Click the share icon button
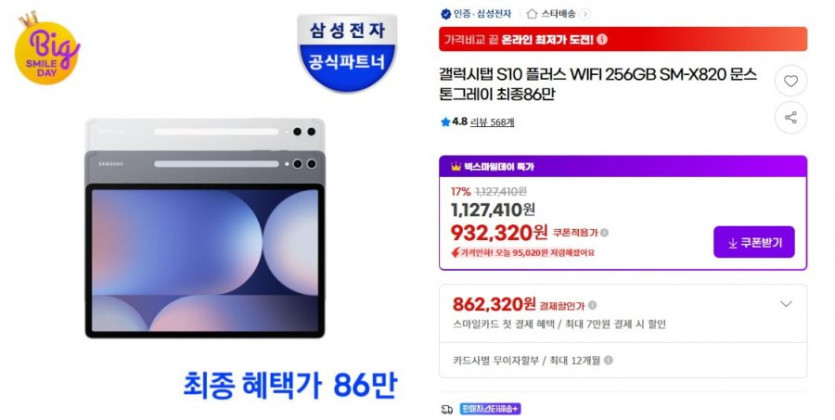This screenshot has height=420, width=835. pyautogui.click(x=791, y=118)
